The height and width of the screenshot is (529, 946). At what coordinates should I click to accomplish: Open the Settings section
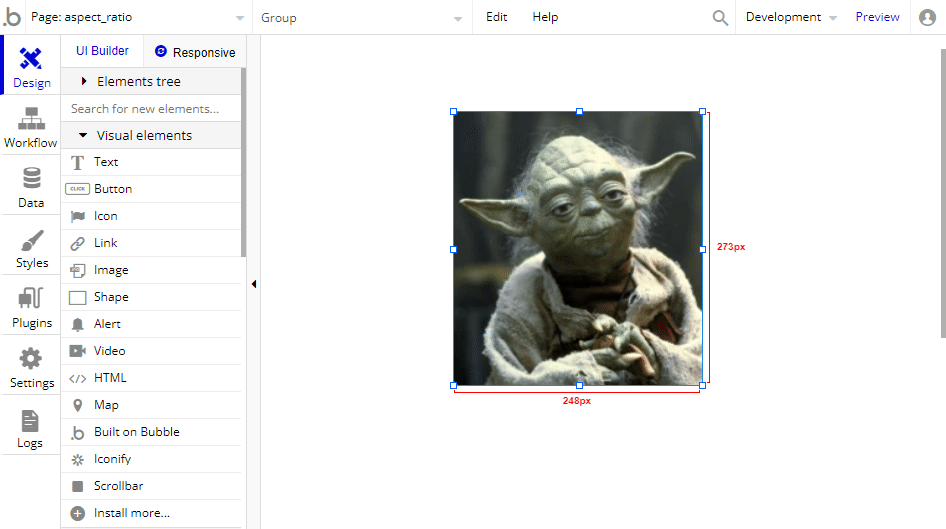click(x=31, y=367)
